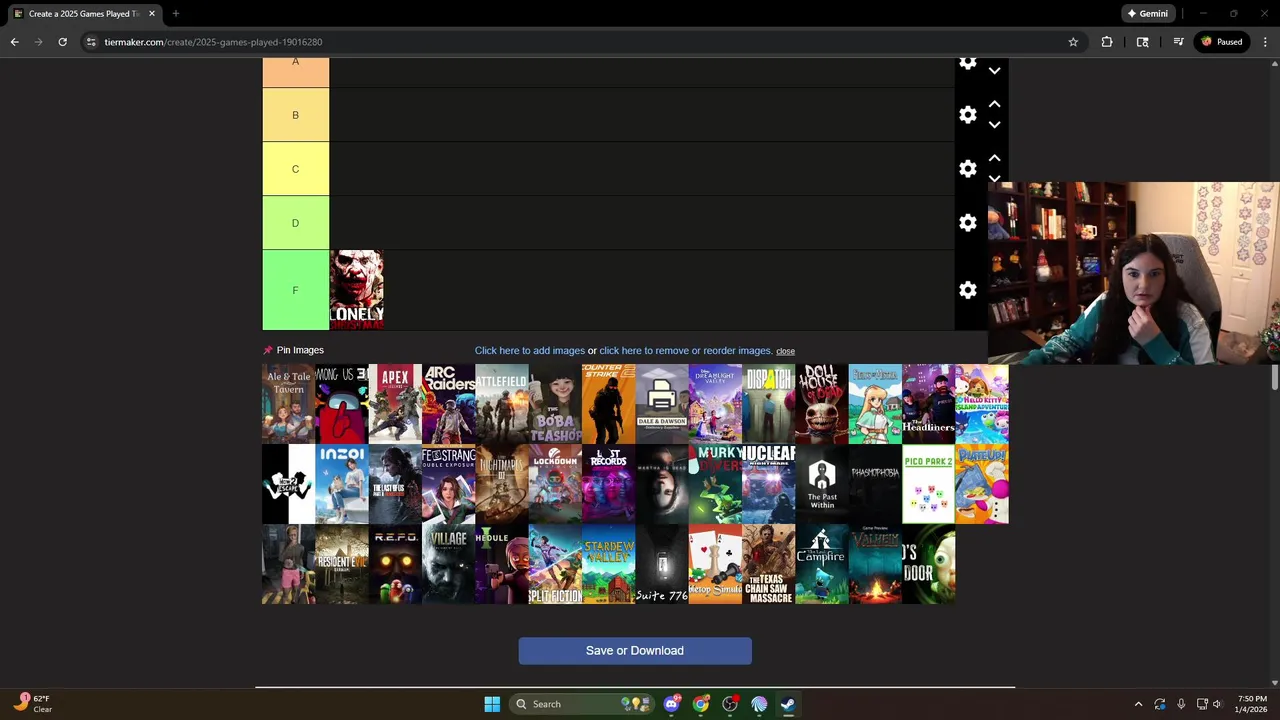Select the Valheim image
The height and width of the screenshot is (720, 1280).
(875, 564)
